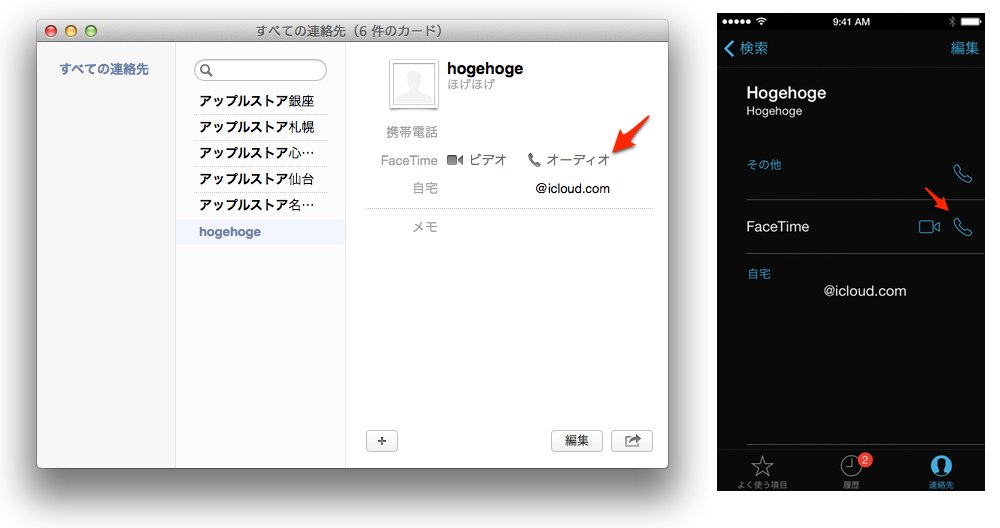The height and width of the screenshot is (528, 1000).
Task: Tap the @icloud.com email on iPhone
Action: point(864,291)
